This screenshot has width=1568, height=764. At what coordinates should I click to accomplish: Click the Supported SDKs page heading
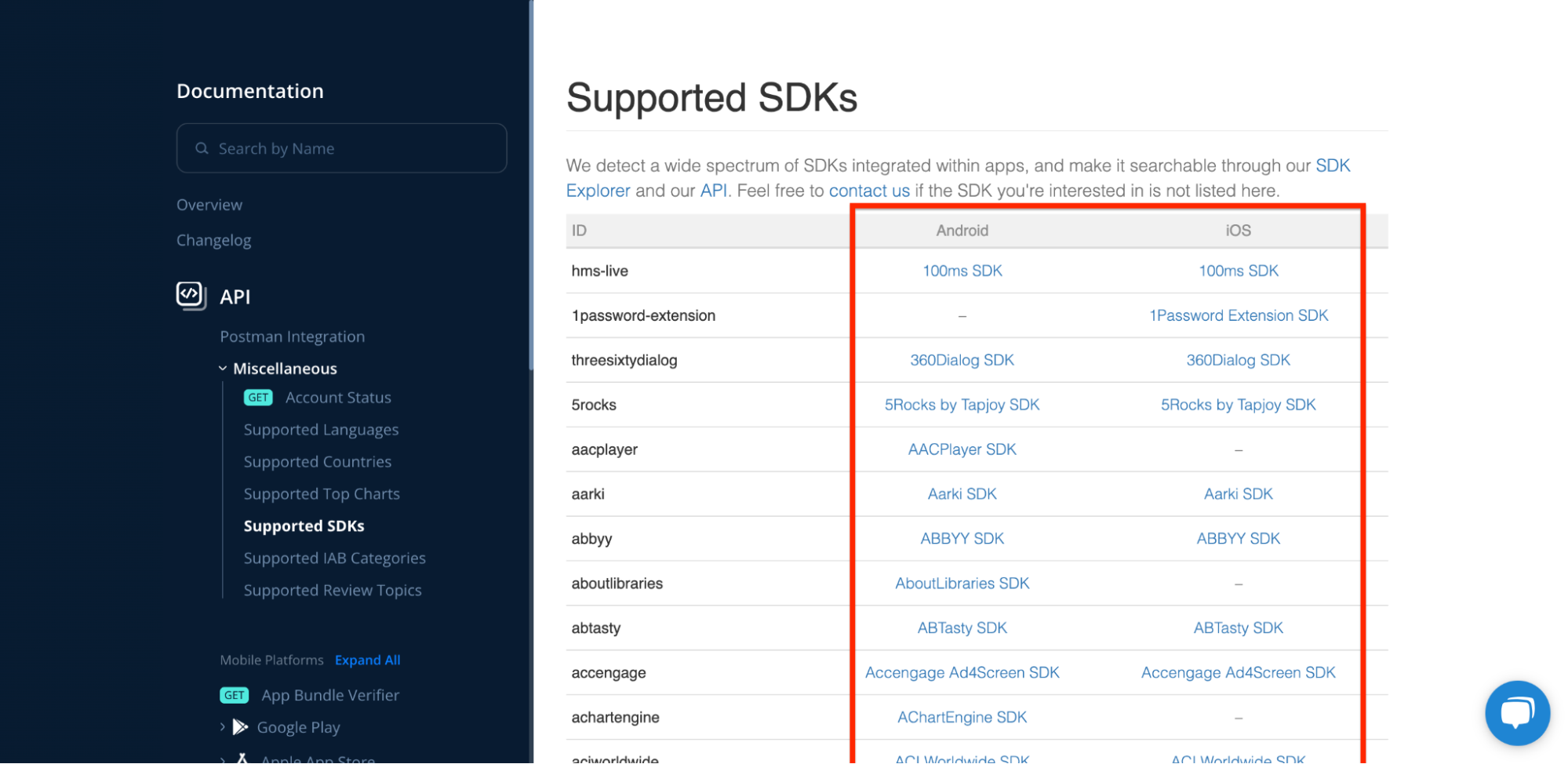tap(711, 98)
